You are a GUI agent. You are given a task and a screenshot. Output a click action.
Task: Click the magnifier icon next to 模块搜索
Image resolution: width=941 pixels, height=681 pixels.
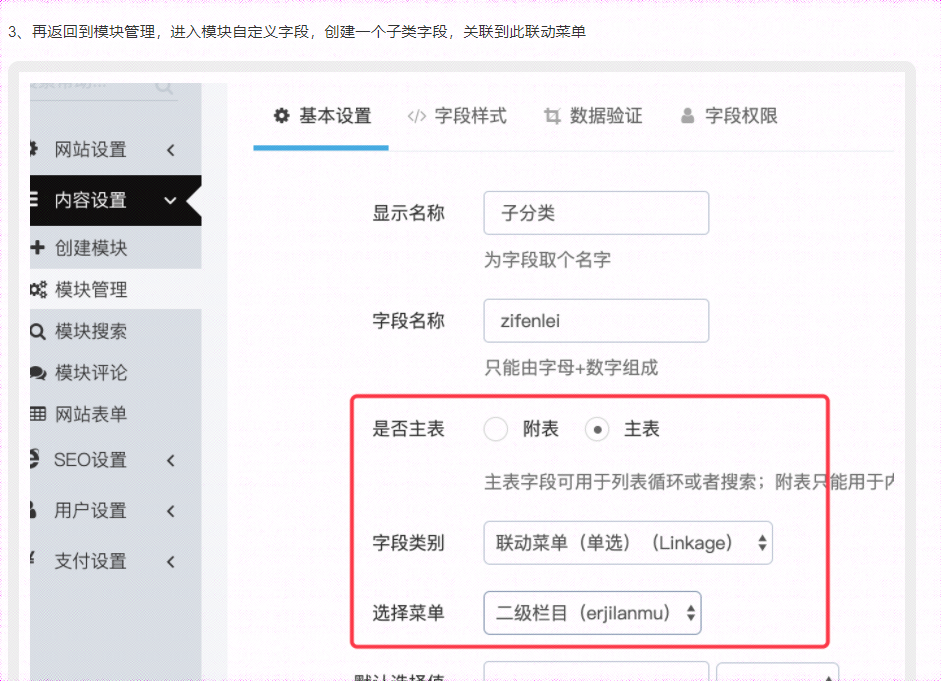(37, 331)
